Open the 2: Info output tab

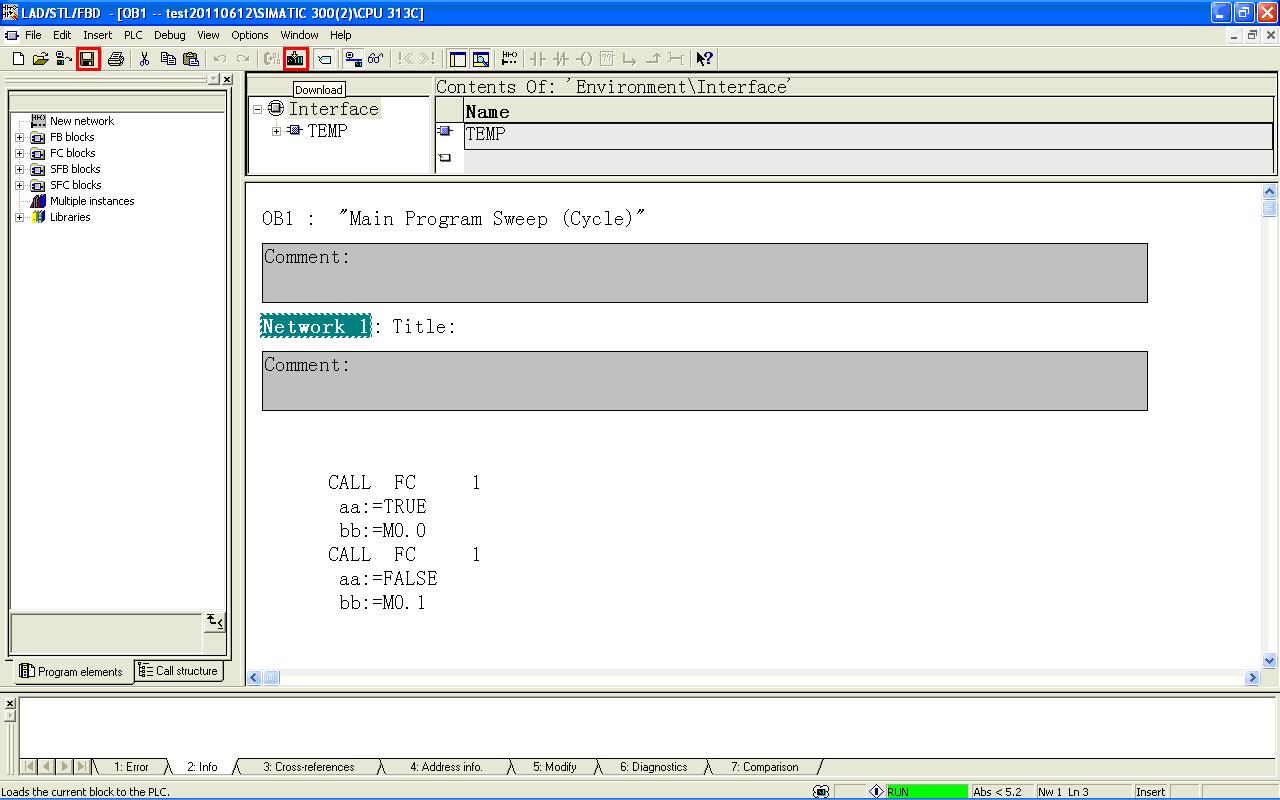(202, 767)
